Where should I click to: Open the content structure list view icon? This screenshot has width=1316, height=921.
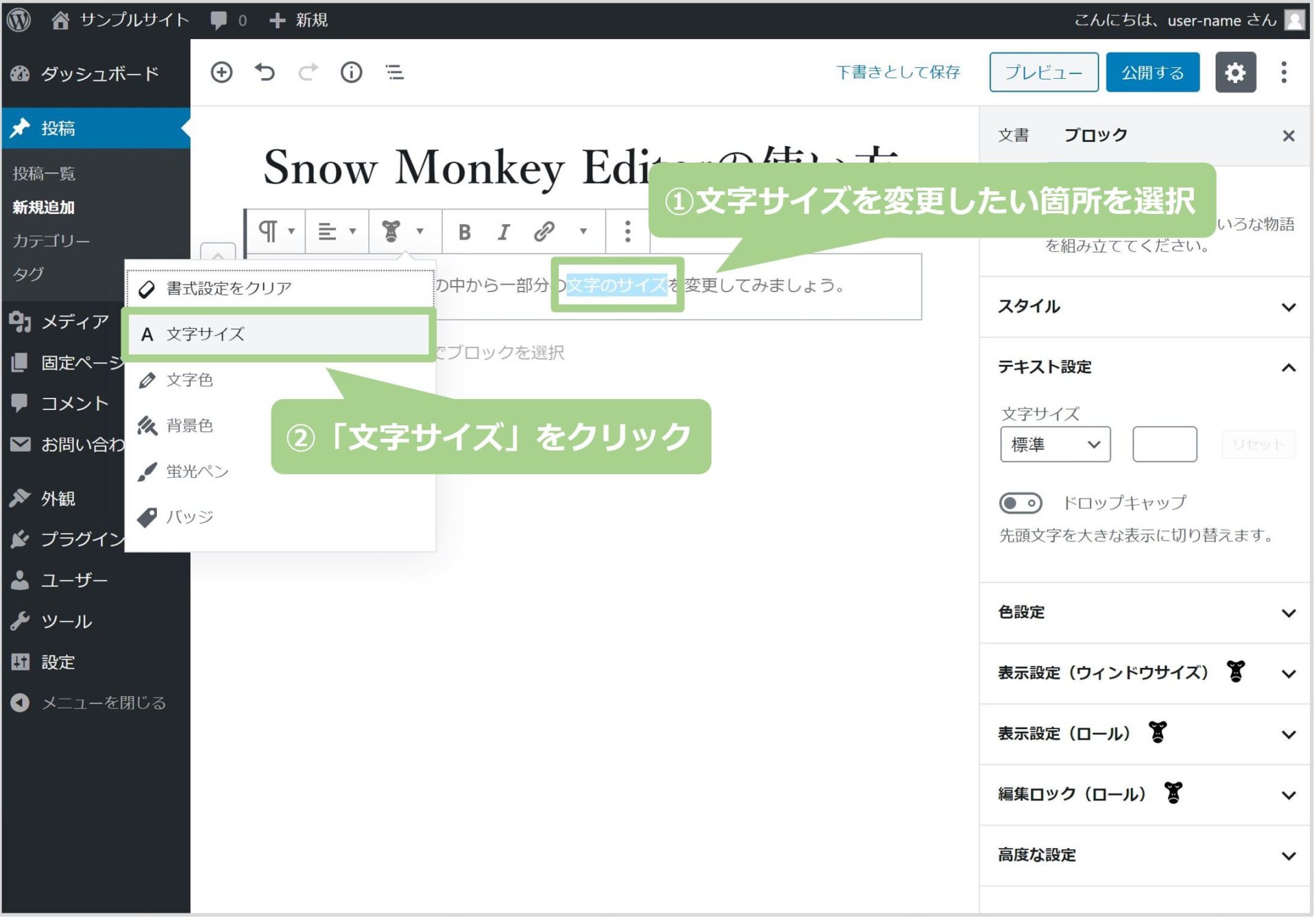(394, 73)
